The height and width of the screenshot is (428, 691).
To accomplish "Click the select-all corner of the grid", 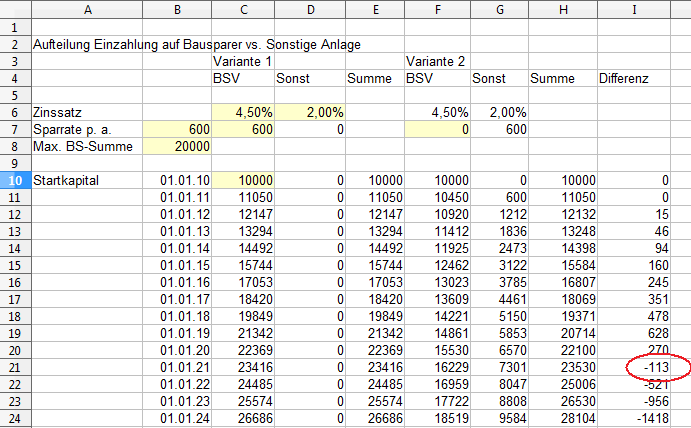I will [14, 10].
